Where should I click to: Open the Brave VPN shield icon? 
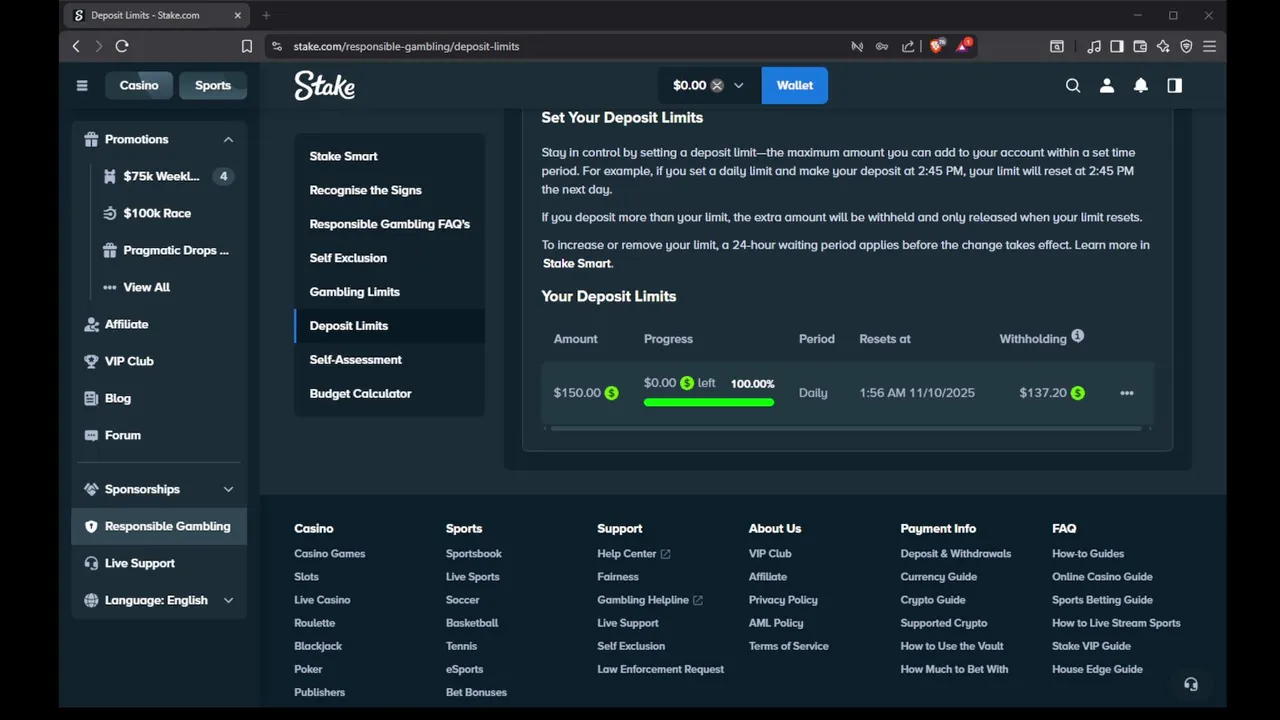point(1186,46)
